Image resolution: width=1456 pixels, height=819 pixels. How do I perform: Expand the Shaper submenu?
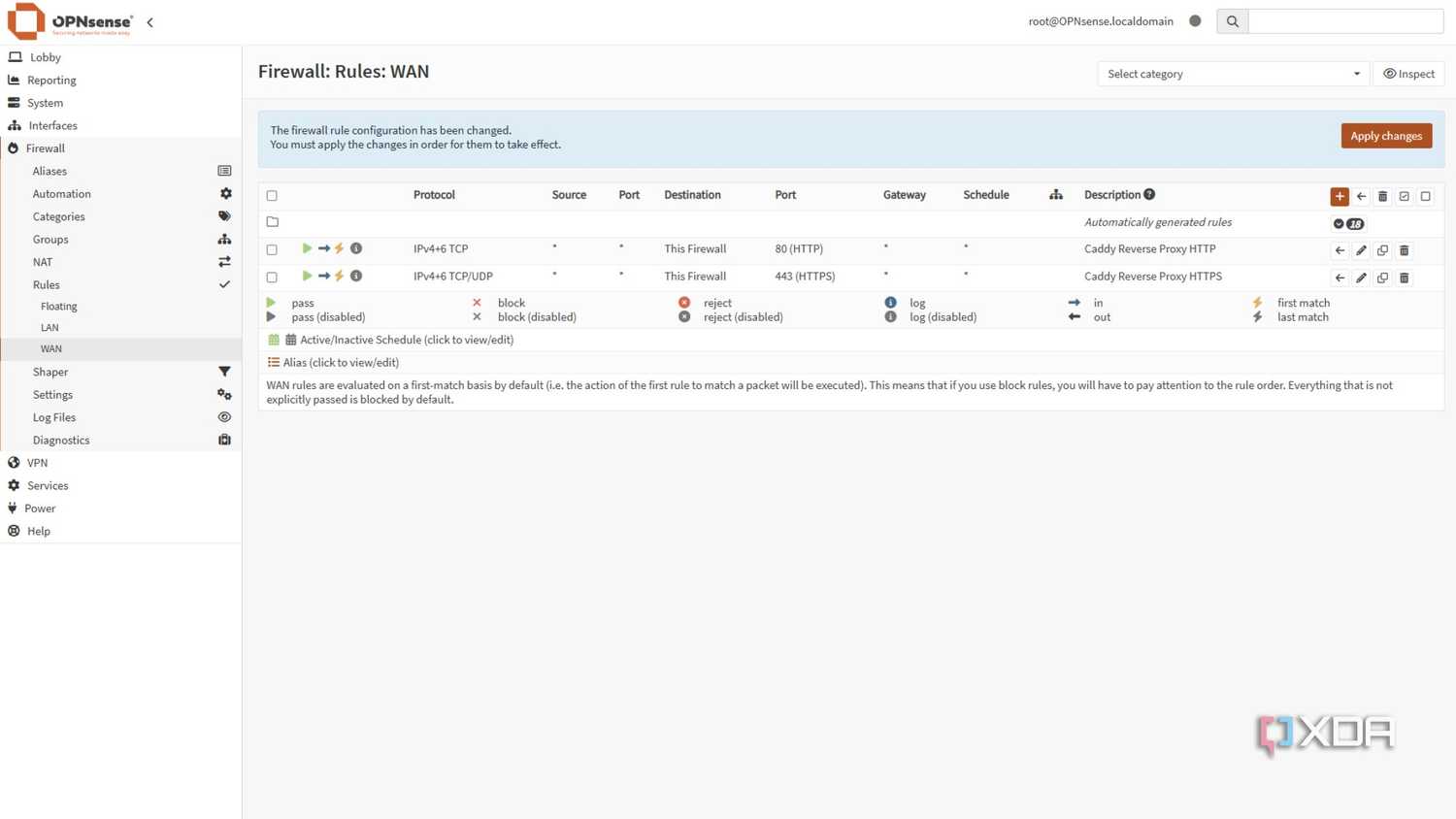(120, 372)
